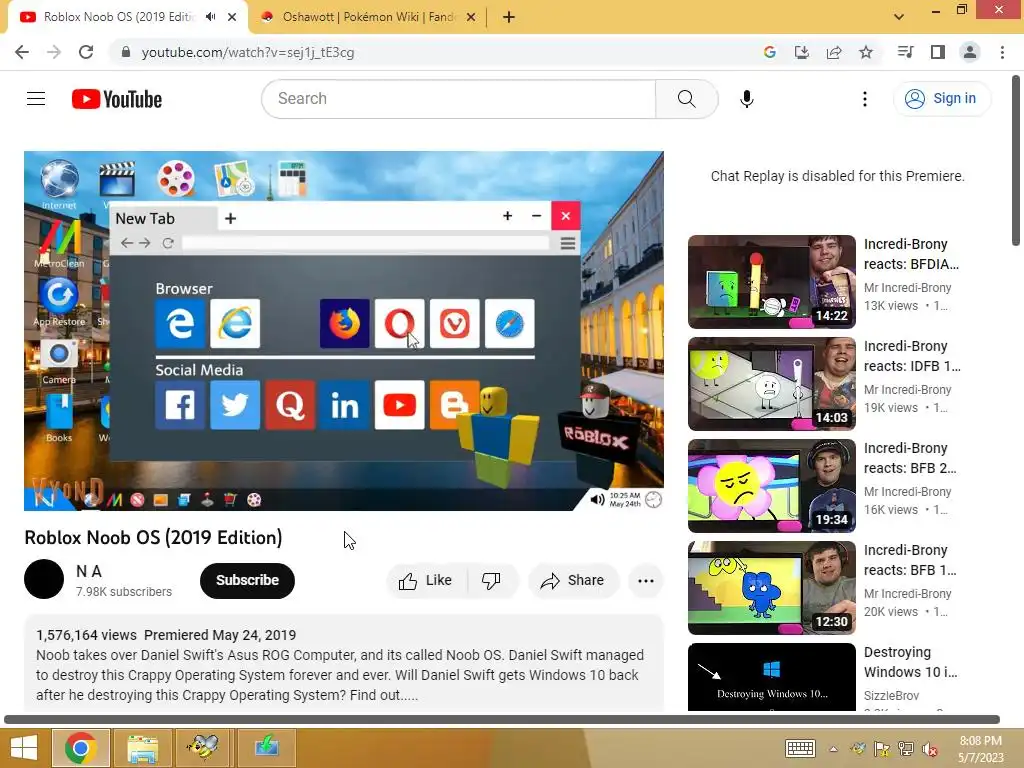Install the app via the download icon

pos(801,52)
